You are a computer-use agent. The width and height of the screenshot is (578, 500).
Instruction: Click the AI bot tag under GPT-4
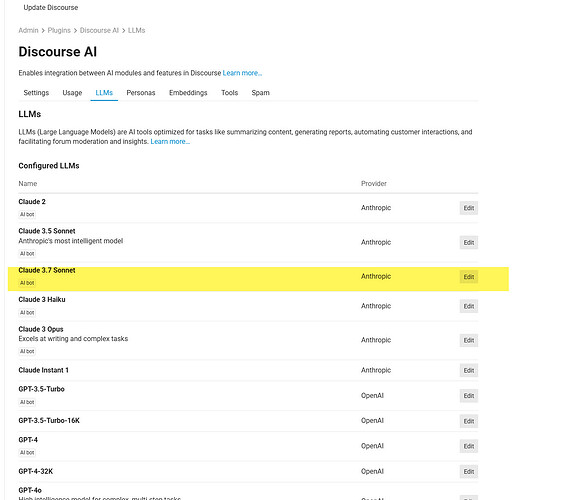point(27,452)
